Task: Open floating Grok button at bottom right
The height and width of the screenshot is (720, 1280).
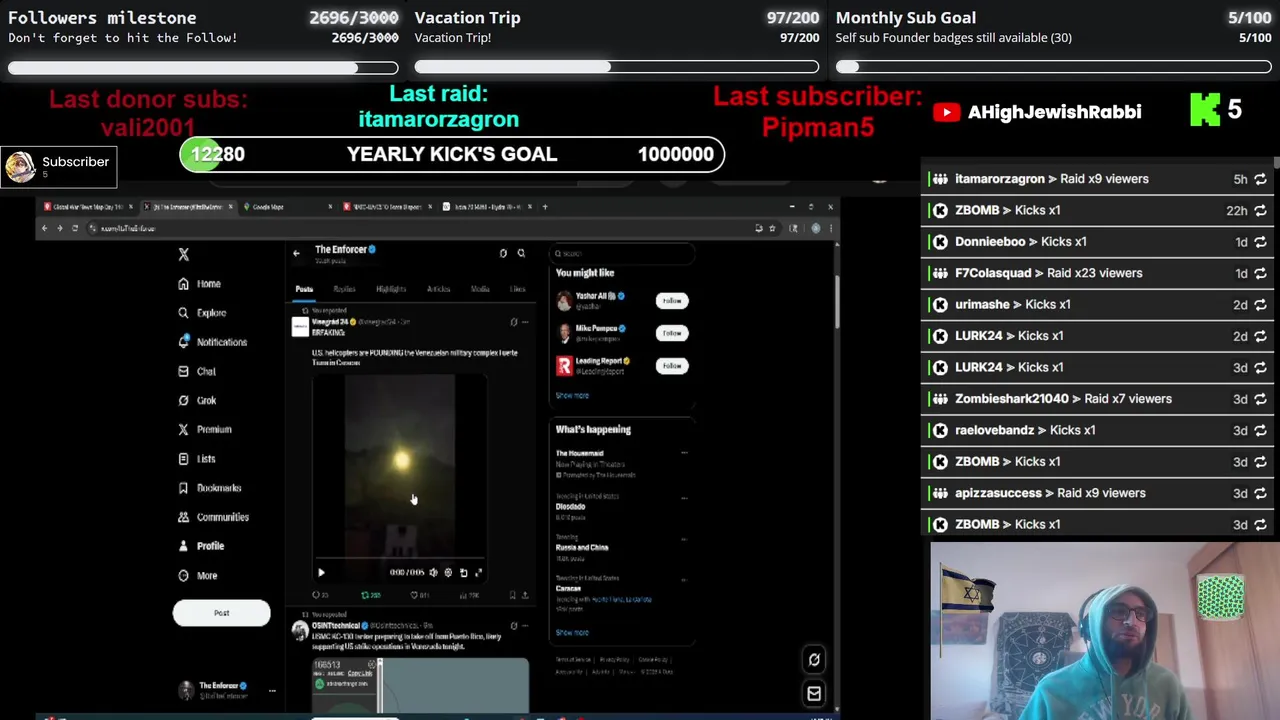Action: click(814, 660)
